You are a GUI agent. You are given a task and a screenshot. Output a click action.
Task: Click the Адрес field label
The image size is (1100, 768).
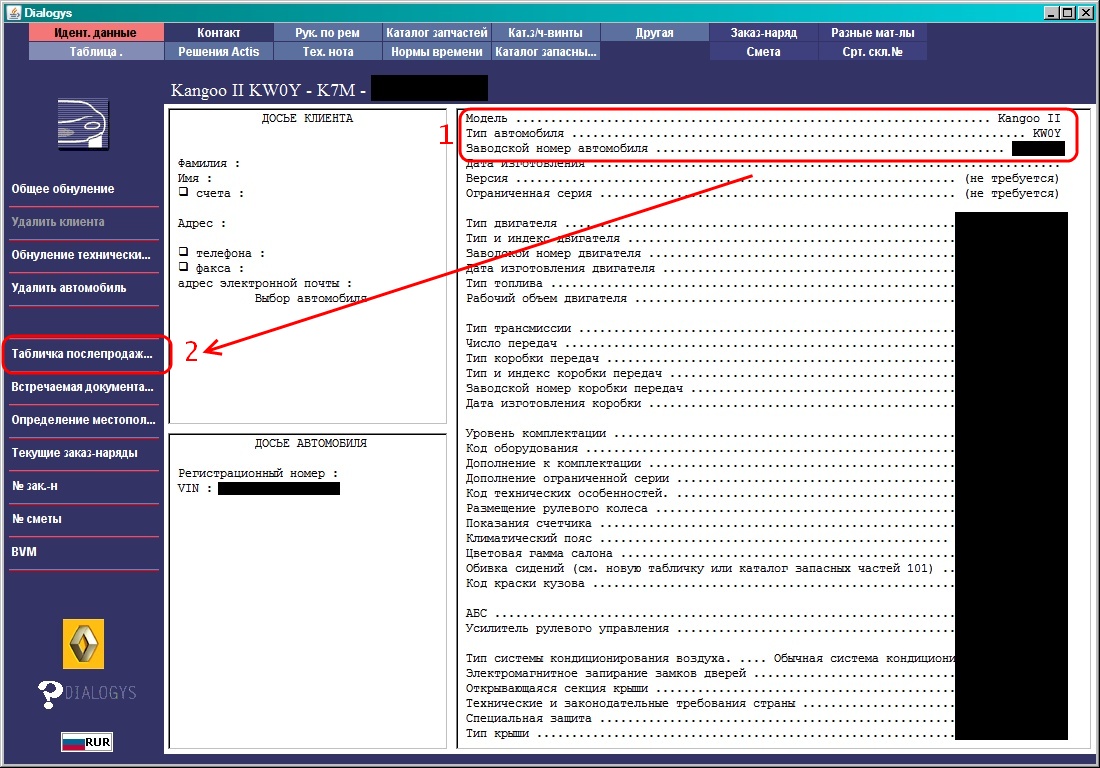pyautogui.click(x=201, y=223)
